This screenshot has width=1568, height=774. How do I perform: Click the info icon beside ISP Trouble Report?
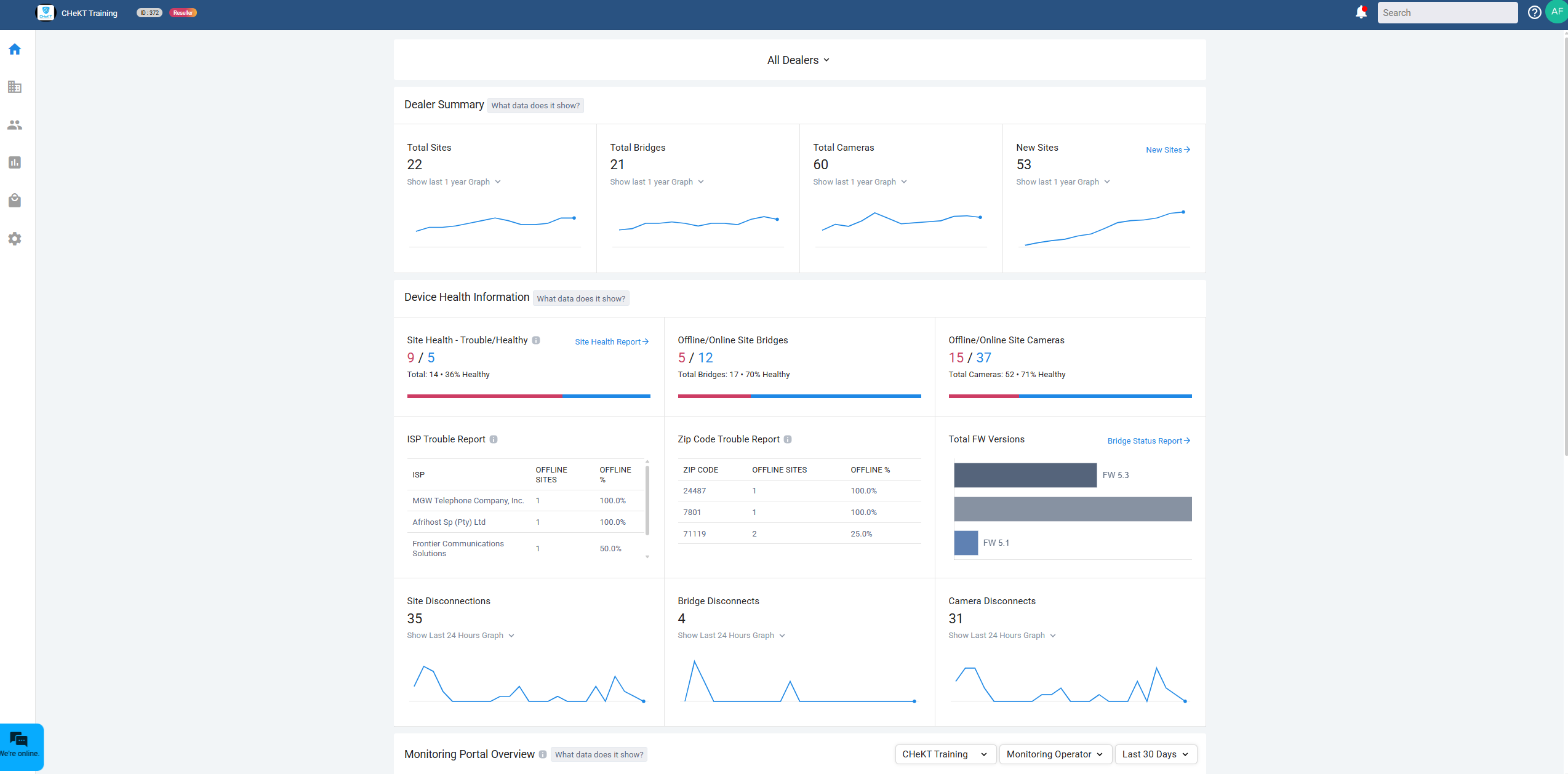coord(494,439)
